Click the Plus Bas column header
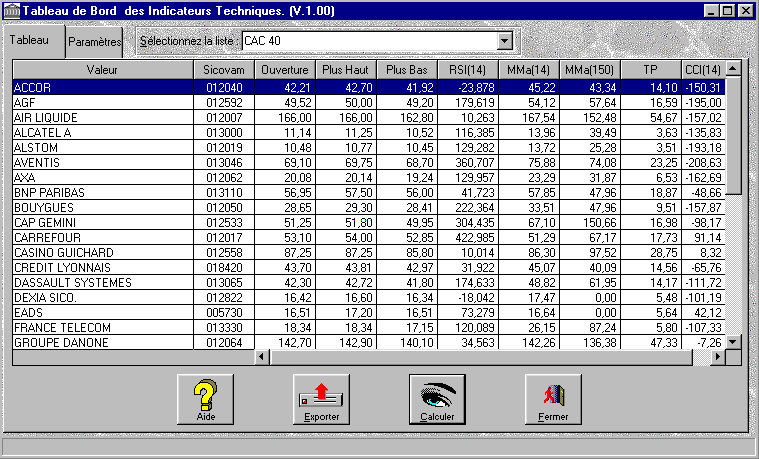This screenshot has height=459, width=759. [x=407, y=70]
